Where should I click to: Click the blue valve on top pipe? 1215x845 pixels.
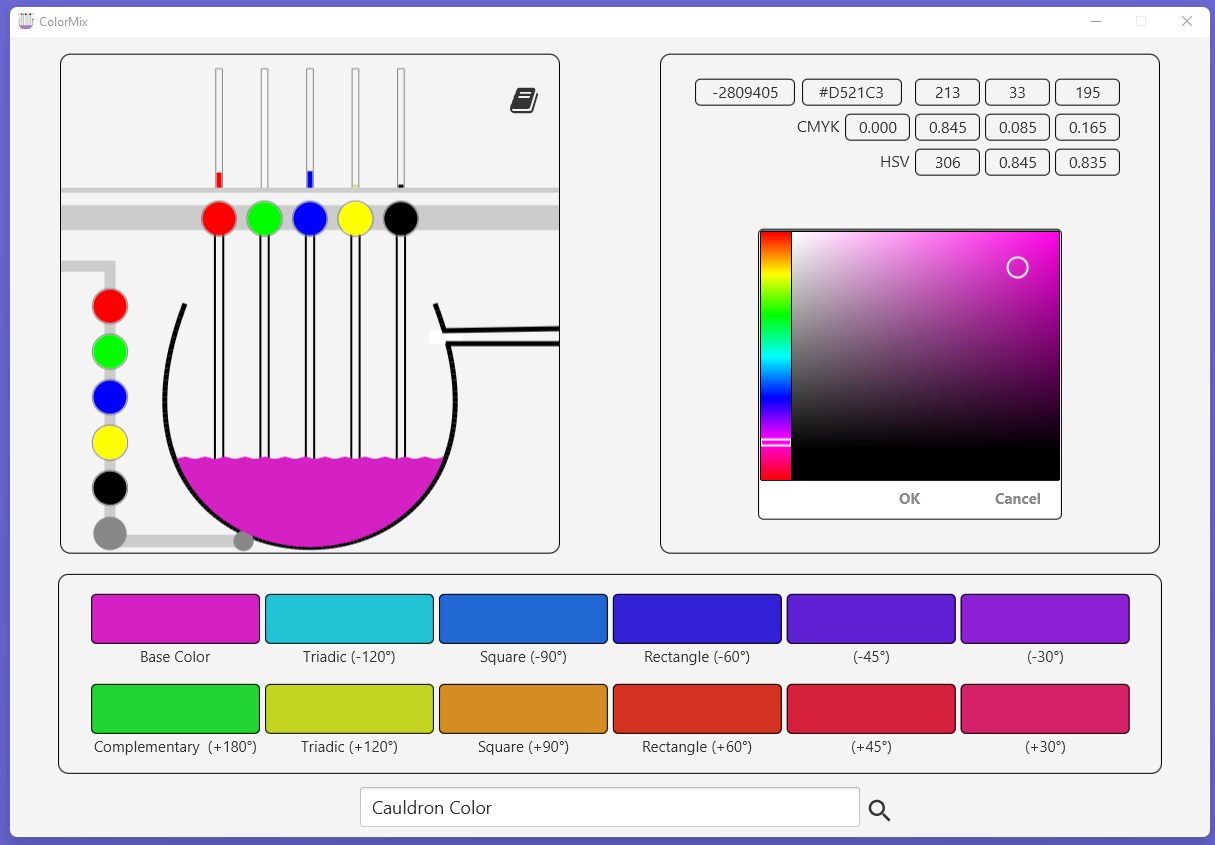[310, 218]
